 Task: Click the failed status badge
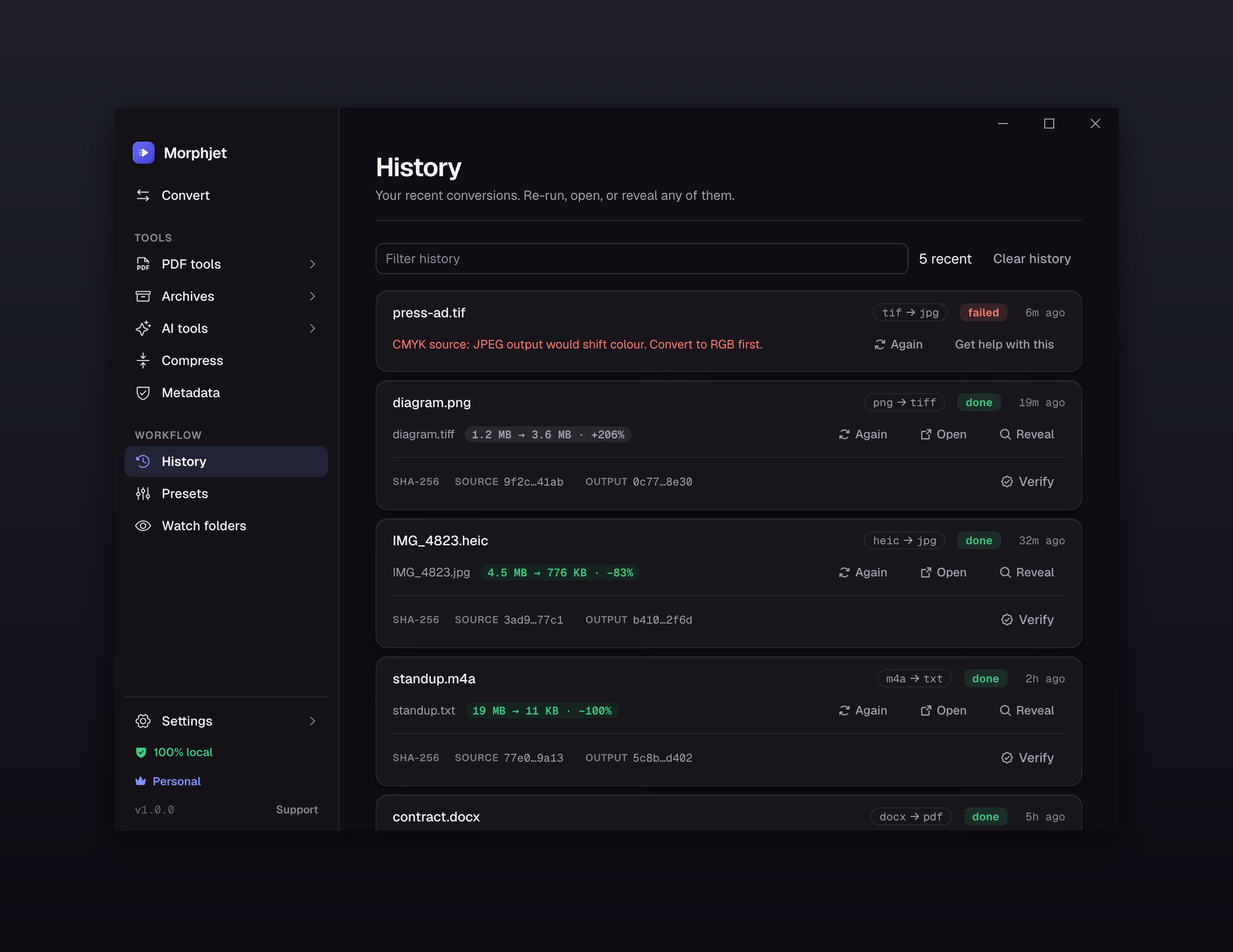pos(983,312)
